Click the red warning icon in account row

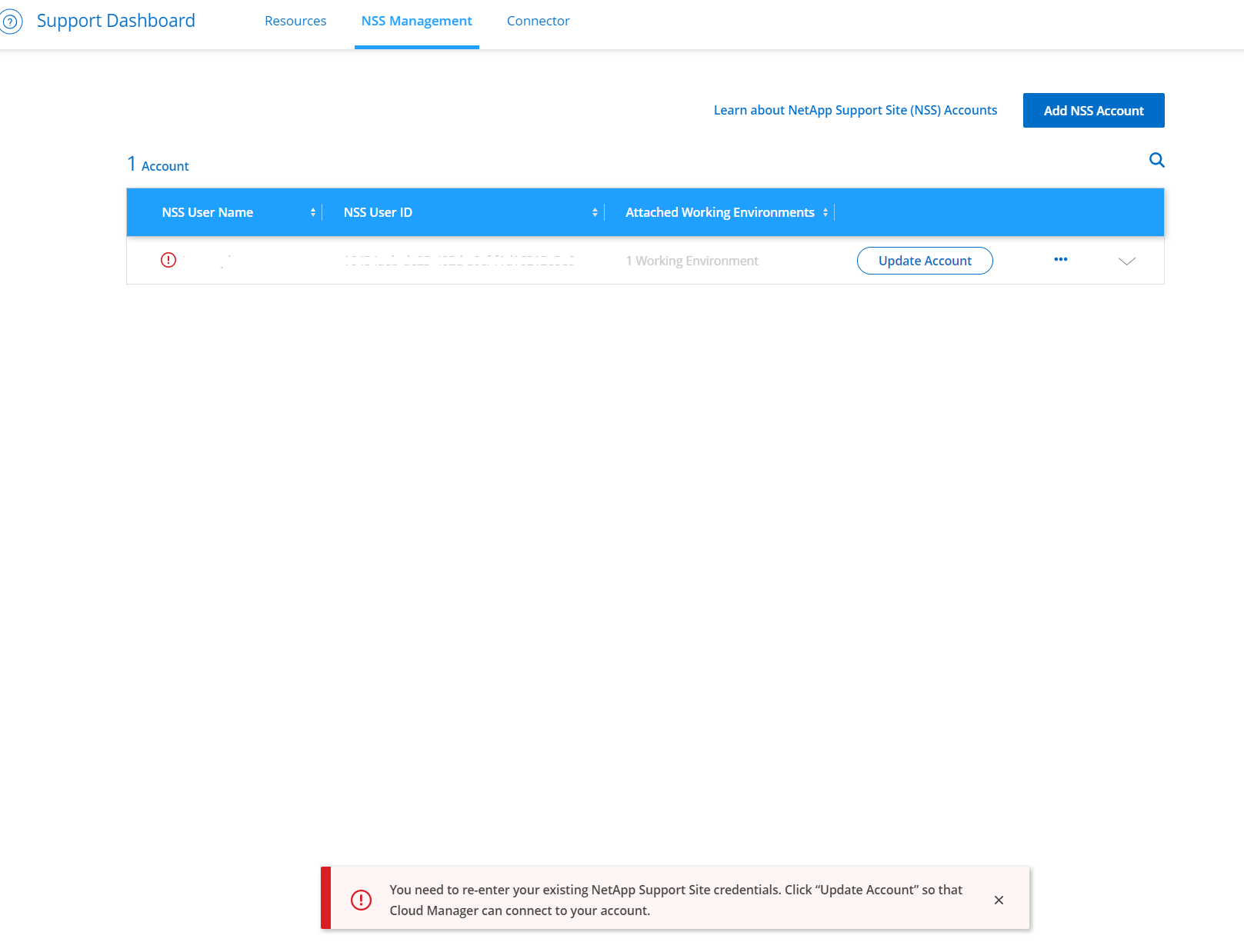[168, 260]
